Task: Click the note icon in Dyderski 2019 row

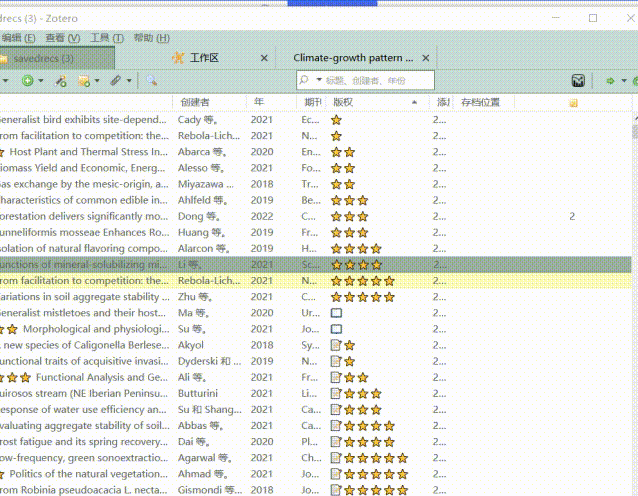Action: (336, 361)
